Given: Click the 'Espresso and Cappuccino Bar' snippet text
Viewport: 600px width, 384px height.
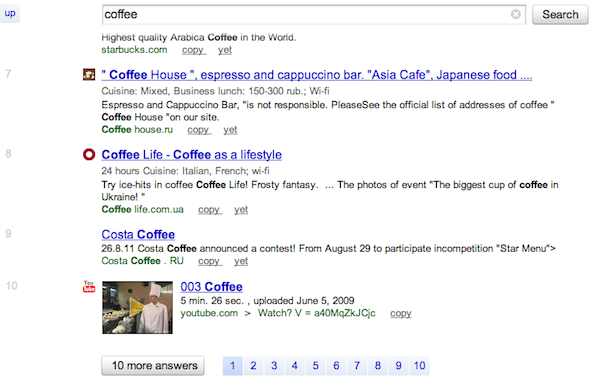Looking at the screenshot, I should (328, 111).
